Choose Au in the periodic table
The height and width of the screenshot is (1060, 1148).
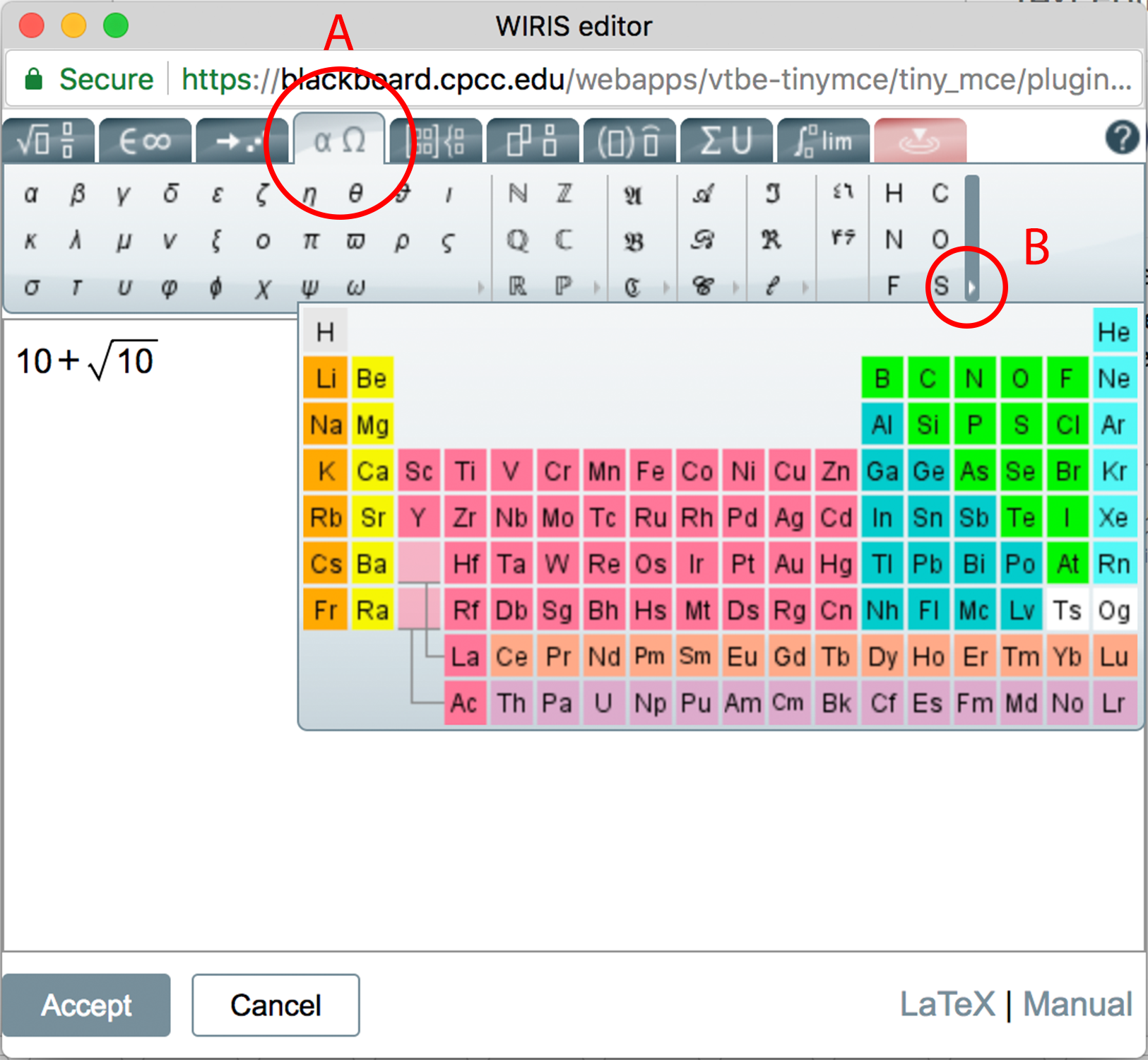[790, 564]
